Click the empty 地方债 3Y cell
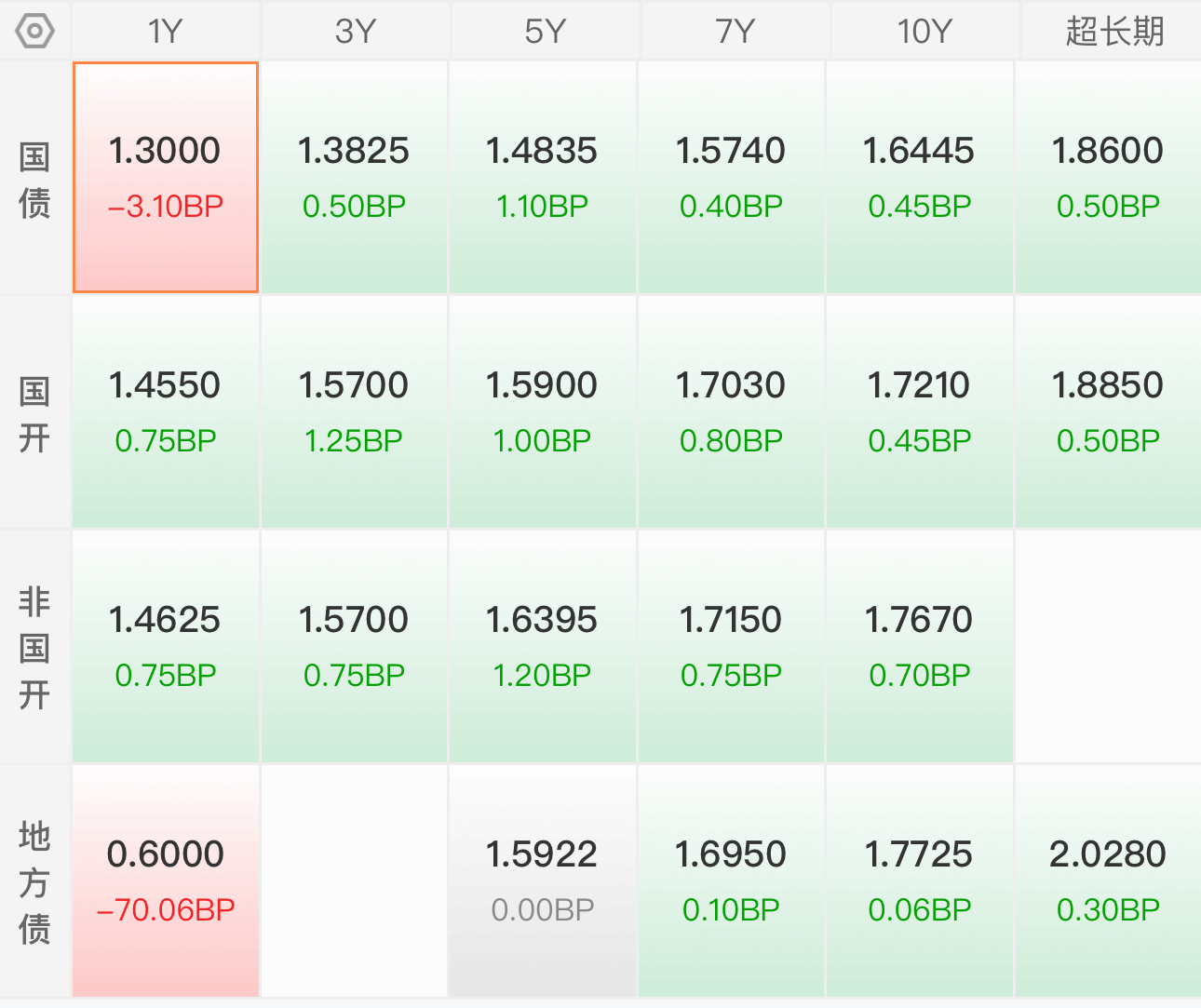The image size is (1201, 1008). click(354, 881)
